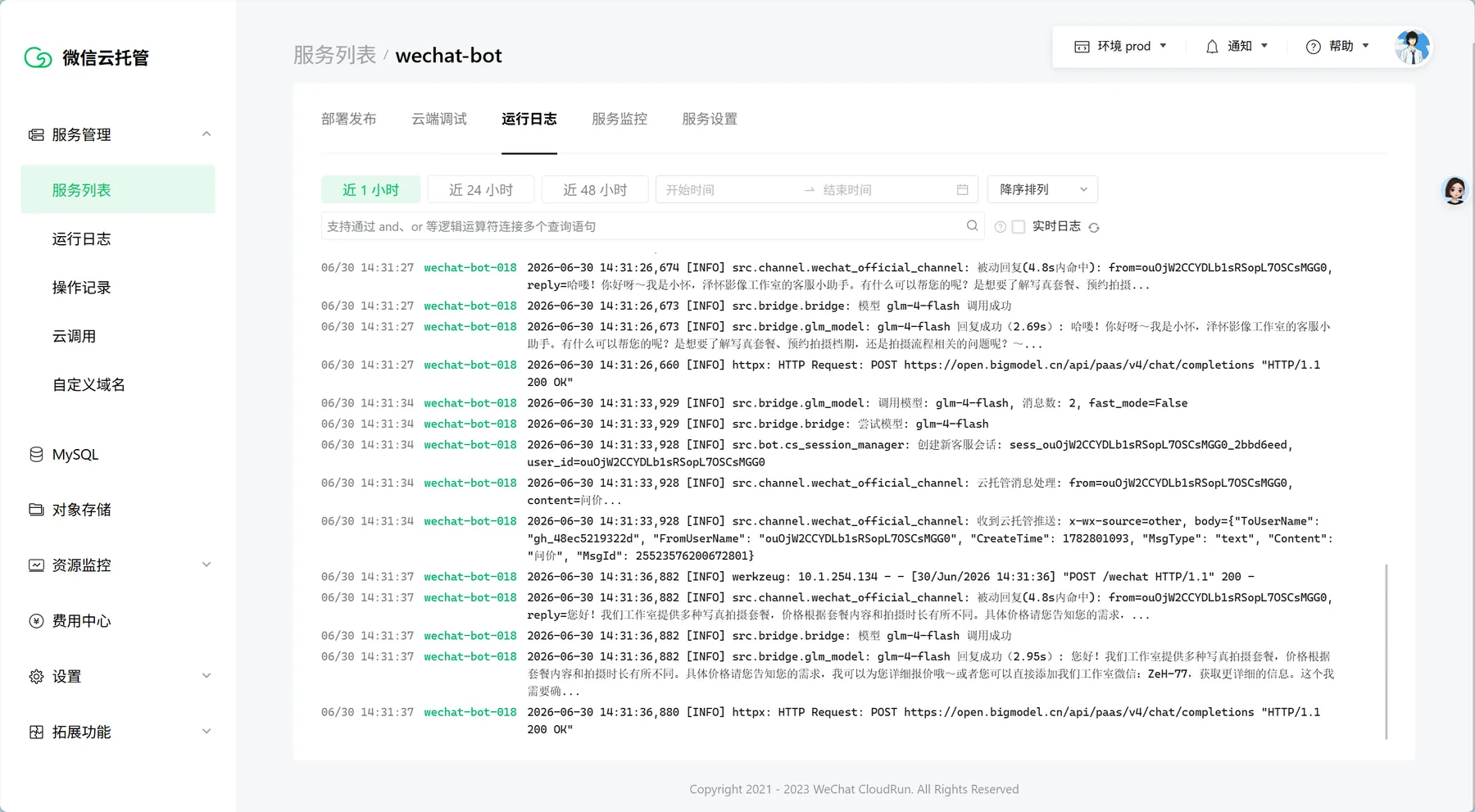Click the 结束时间 end date field
This screenshot has height=812, width=1475.
tap(885, 190)
